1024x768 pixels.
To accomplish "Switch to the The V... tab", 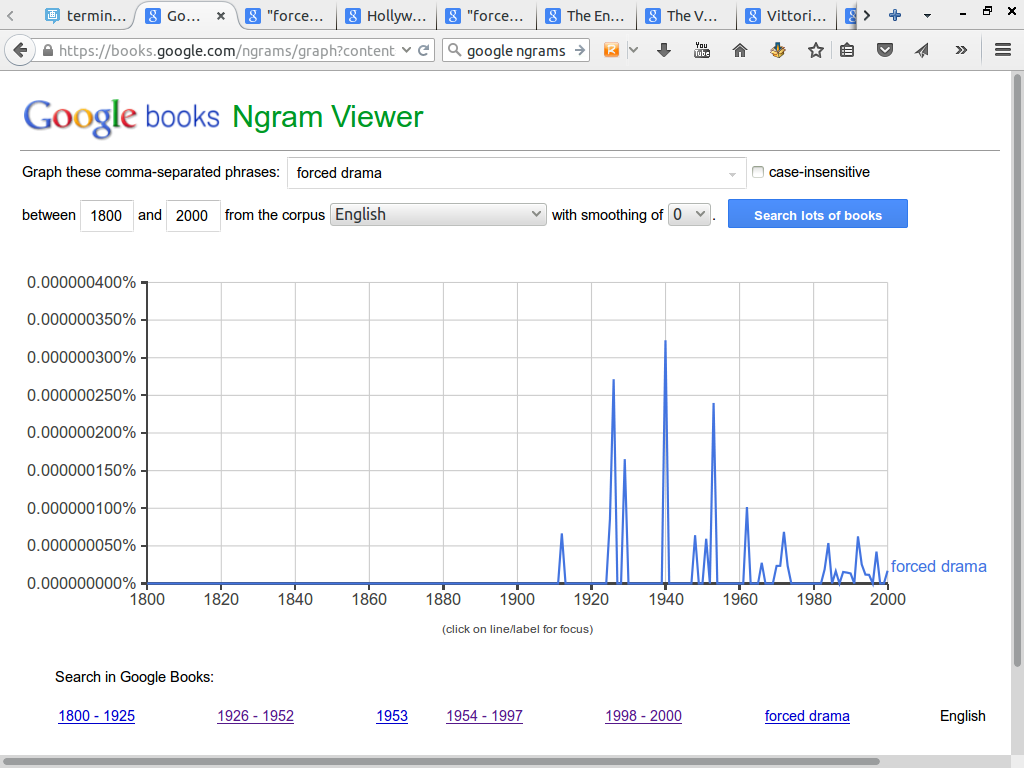I will [x=686, y=16].
